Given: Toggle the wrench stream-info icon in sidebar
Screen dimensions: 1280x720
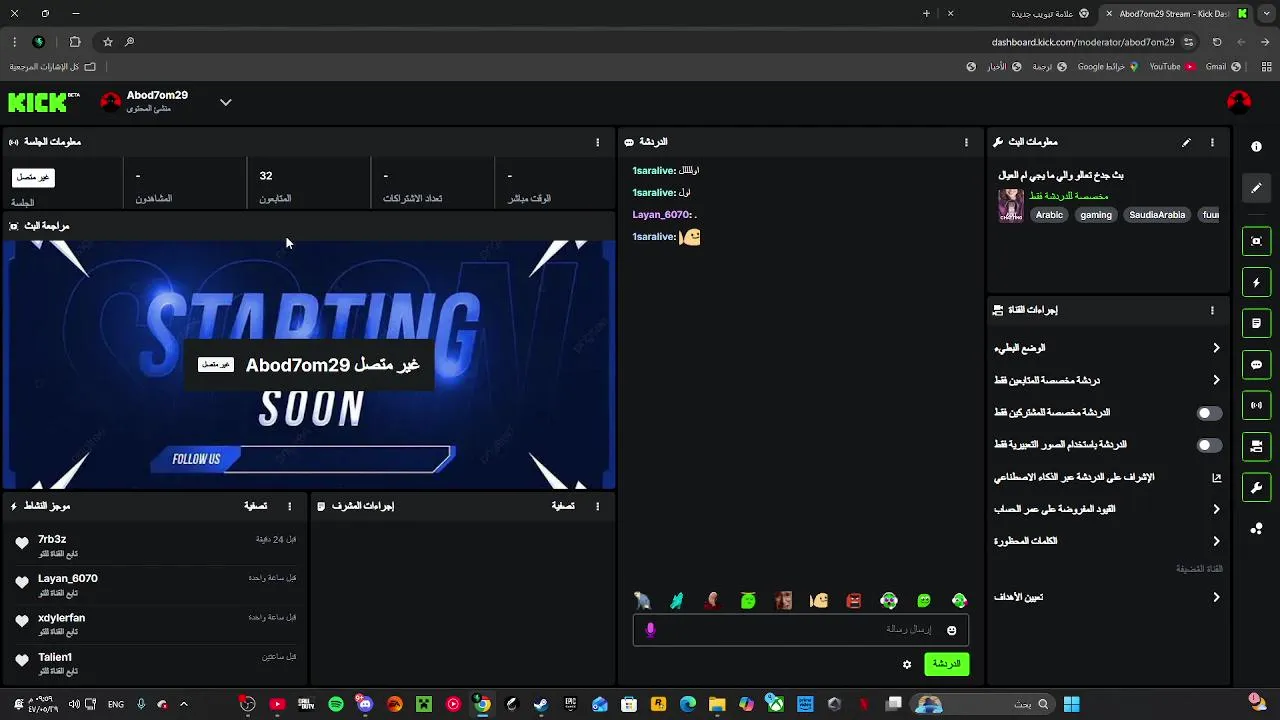Looking at the screenshot, I should pos(1256,488).
